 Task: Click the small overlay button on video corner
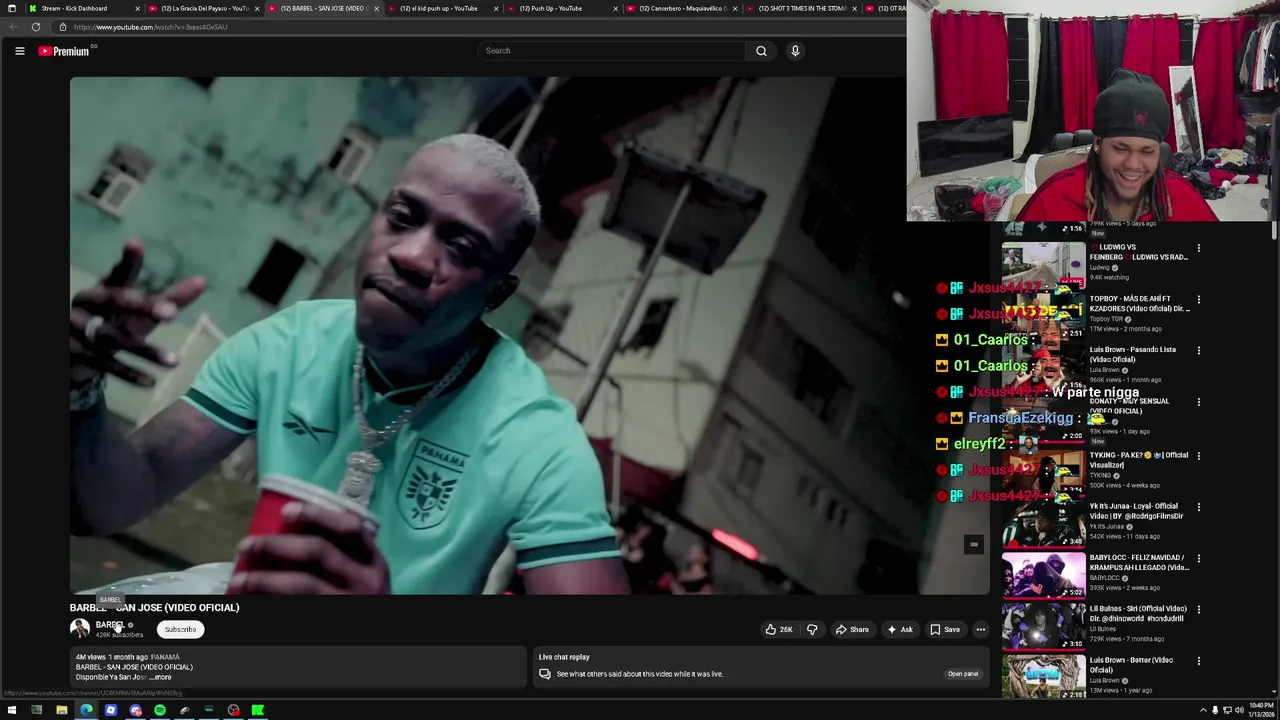(x=973, y=544)
